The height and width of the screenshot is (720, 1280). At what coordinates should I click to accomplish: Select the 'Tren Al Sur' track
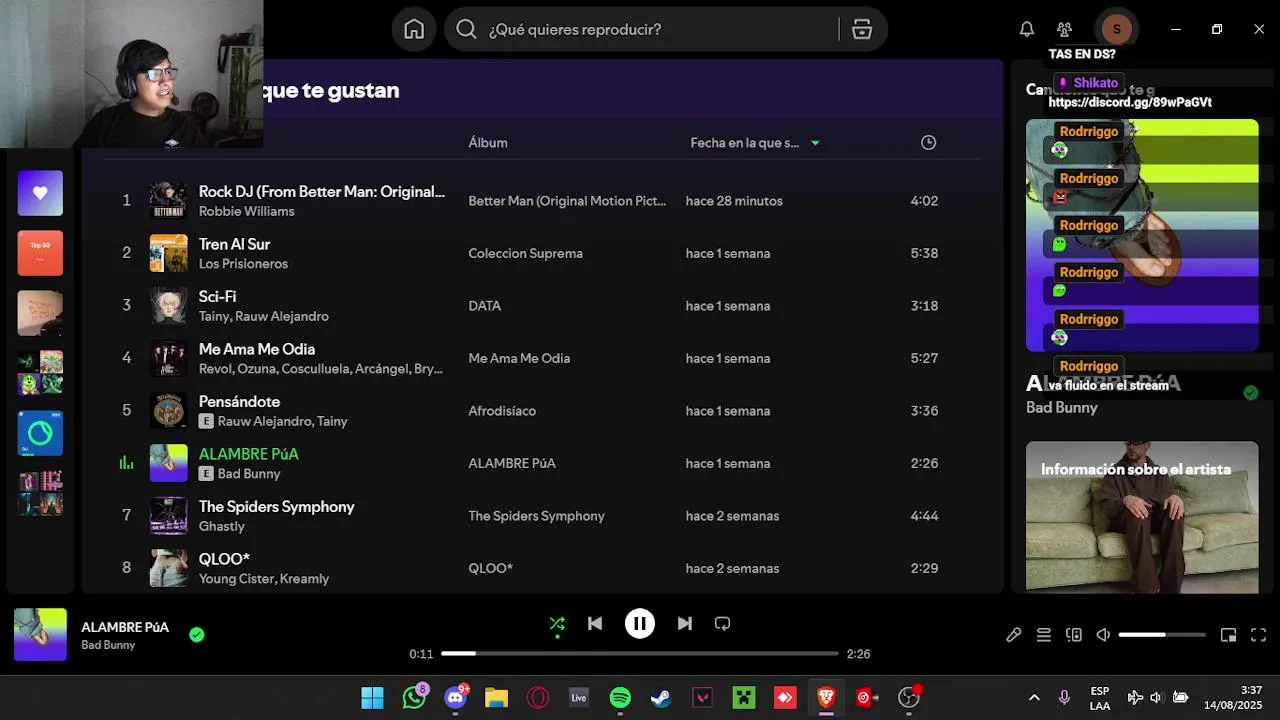(234, 244)
